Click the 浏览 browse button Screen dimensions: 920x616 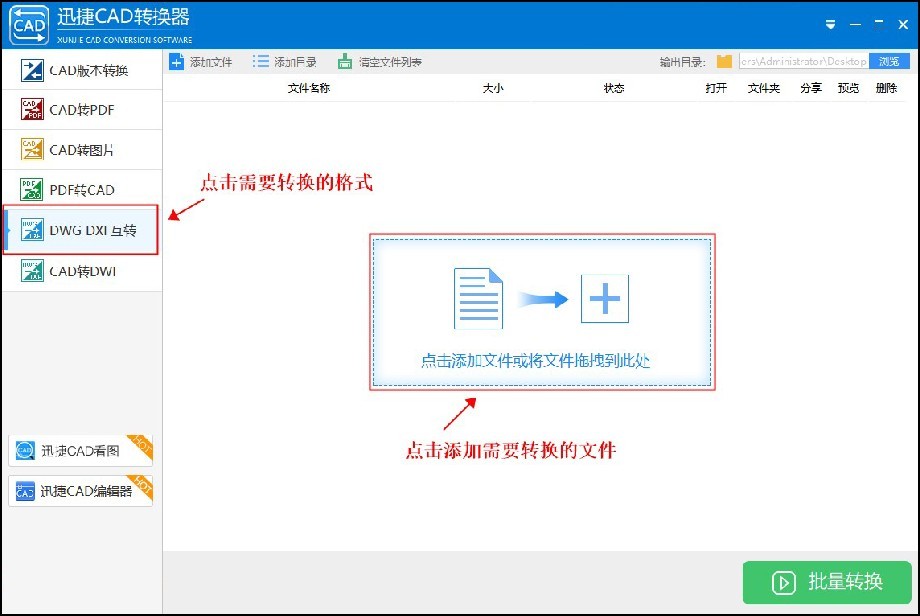pos(889,61)
